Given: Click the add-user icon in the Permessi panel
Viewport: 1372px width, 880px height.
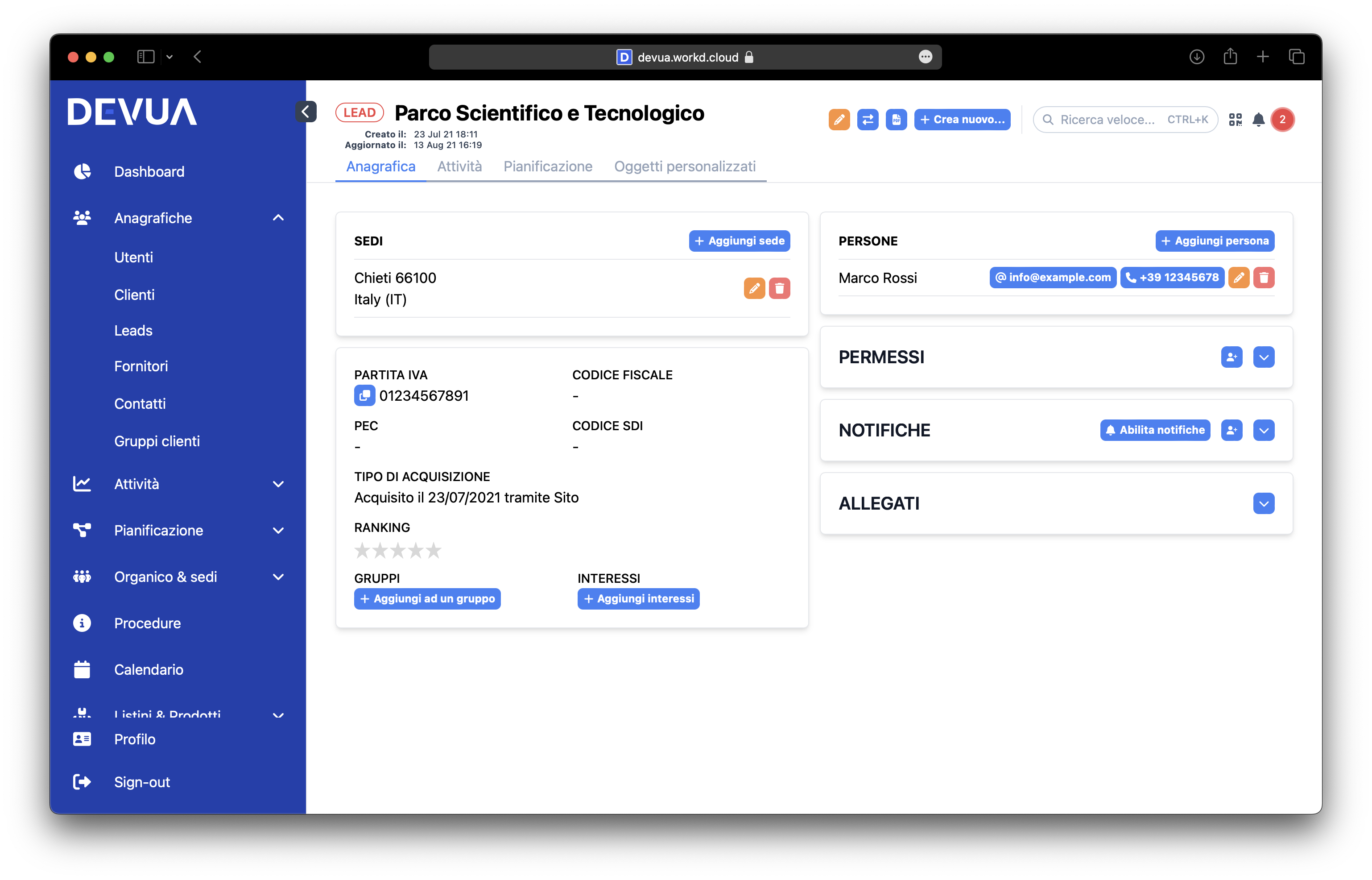Looking at the screenshot, I should tap(1231, 357).
